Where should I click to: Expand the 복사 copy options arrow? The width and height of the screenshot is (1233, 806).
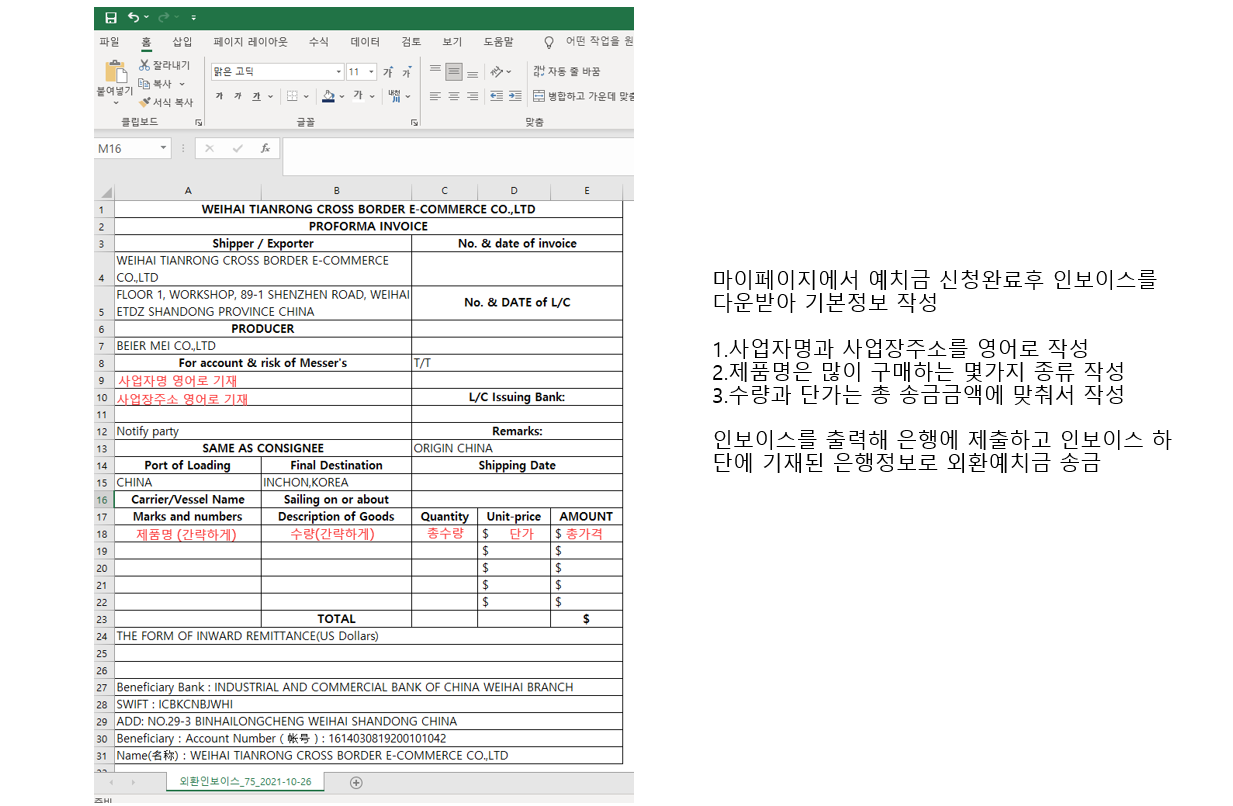182,84
